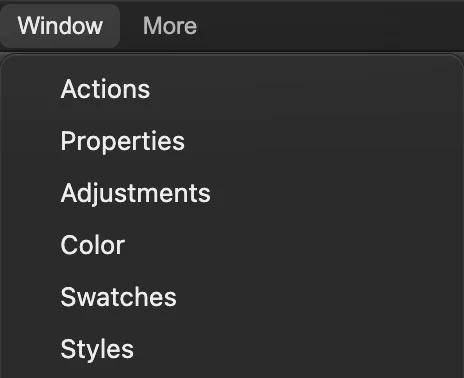The width and height of the screenshot is (464, 378).
Task: Click the Window menu bar item
Action: click(x=60, y=26)
